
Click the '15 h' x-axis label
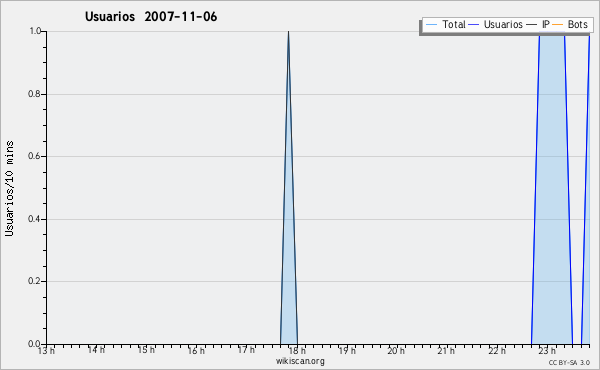pyautogui.click(x=147, y=350)
